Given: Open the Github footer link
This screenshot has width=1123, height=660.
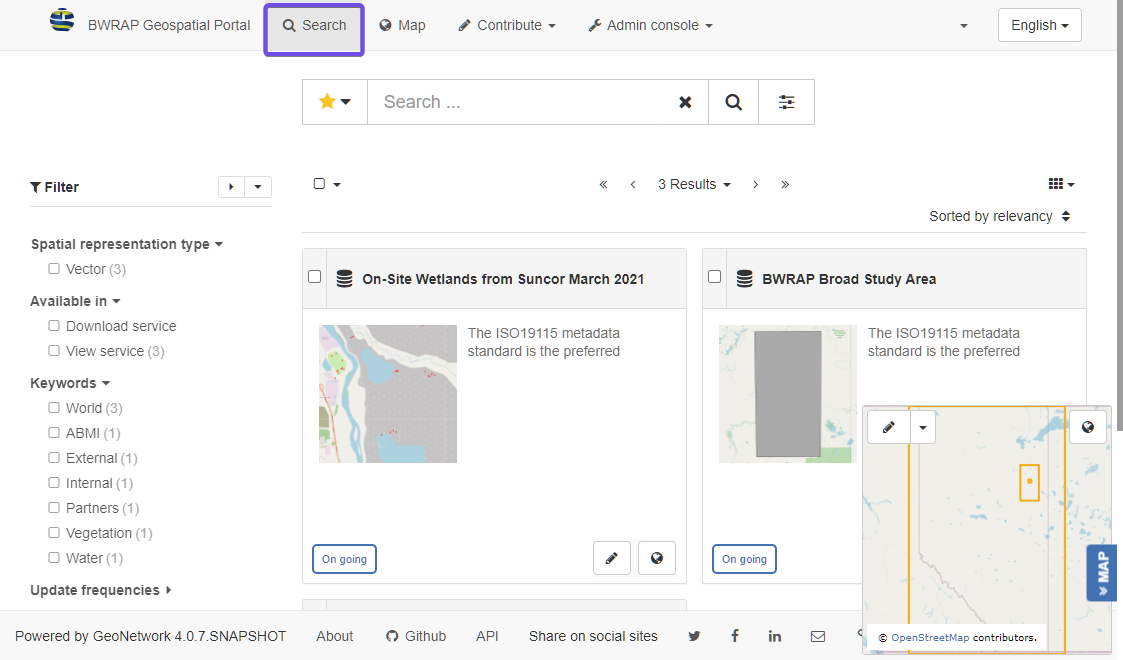Looking at the screenshot, I should pos(416,636).
